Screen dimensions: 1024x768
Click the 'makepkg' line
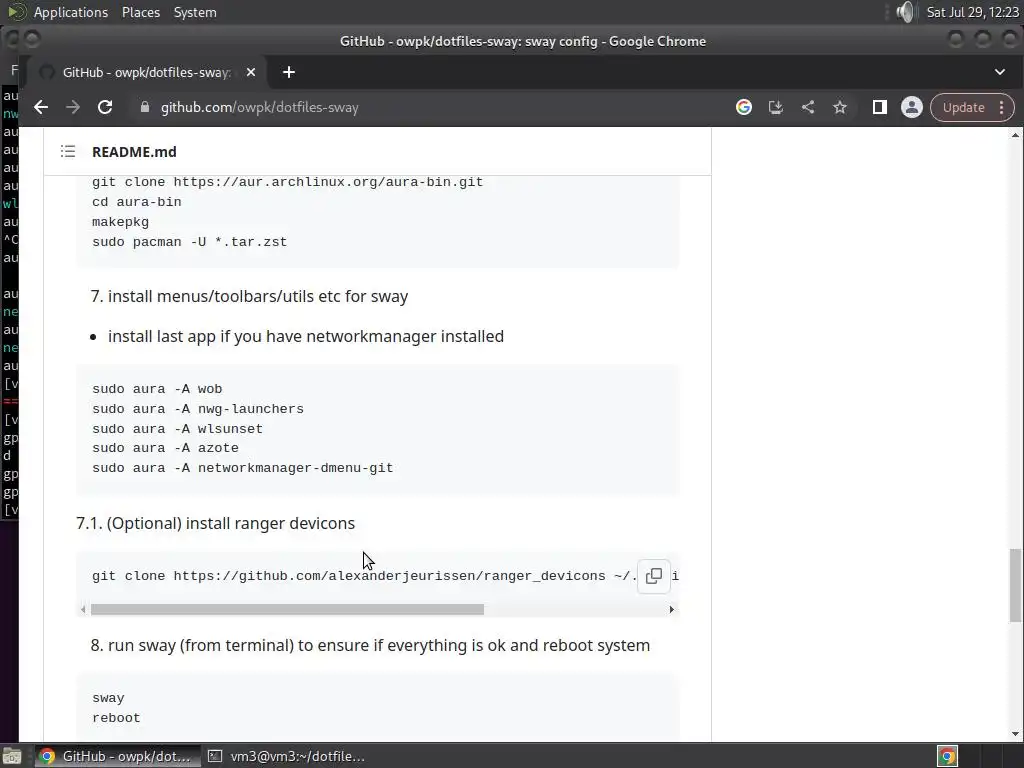pyautogui.click(x=120, y=221)
